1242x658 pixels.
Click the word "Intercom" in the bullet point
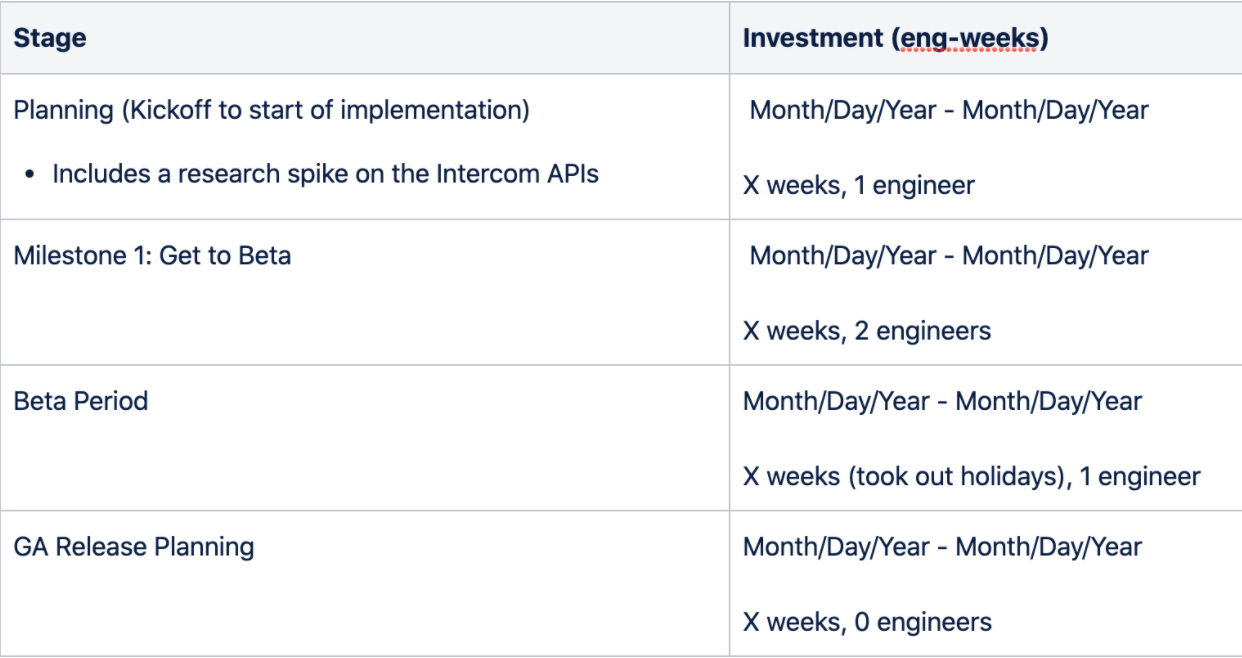coord(483,173)
